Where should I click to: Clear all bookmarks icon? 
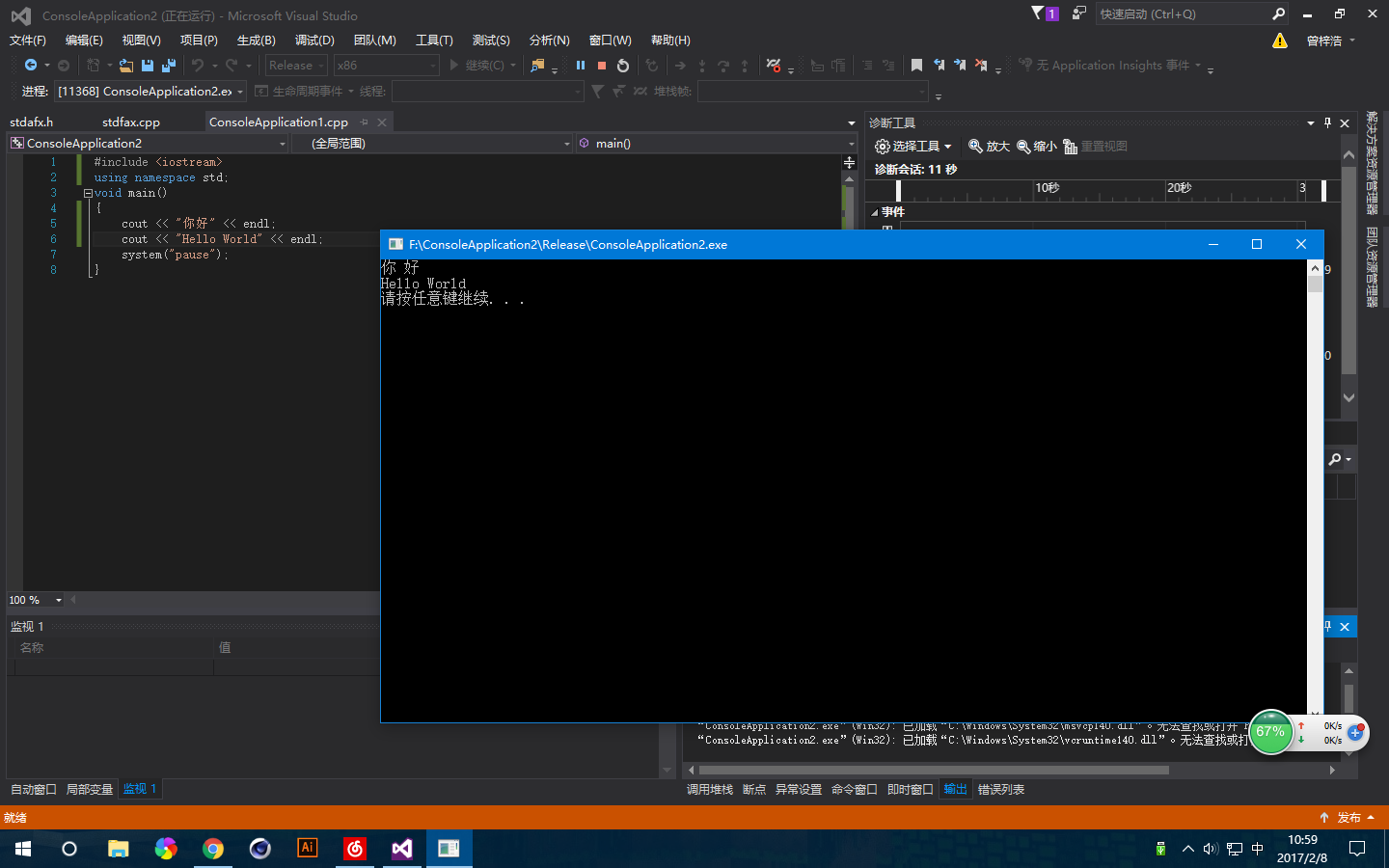(981, 66)
